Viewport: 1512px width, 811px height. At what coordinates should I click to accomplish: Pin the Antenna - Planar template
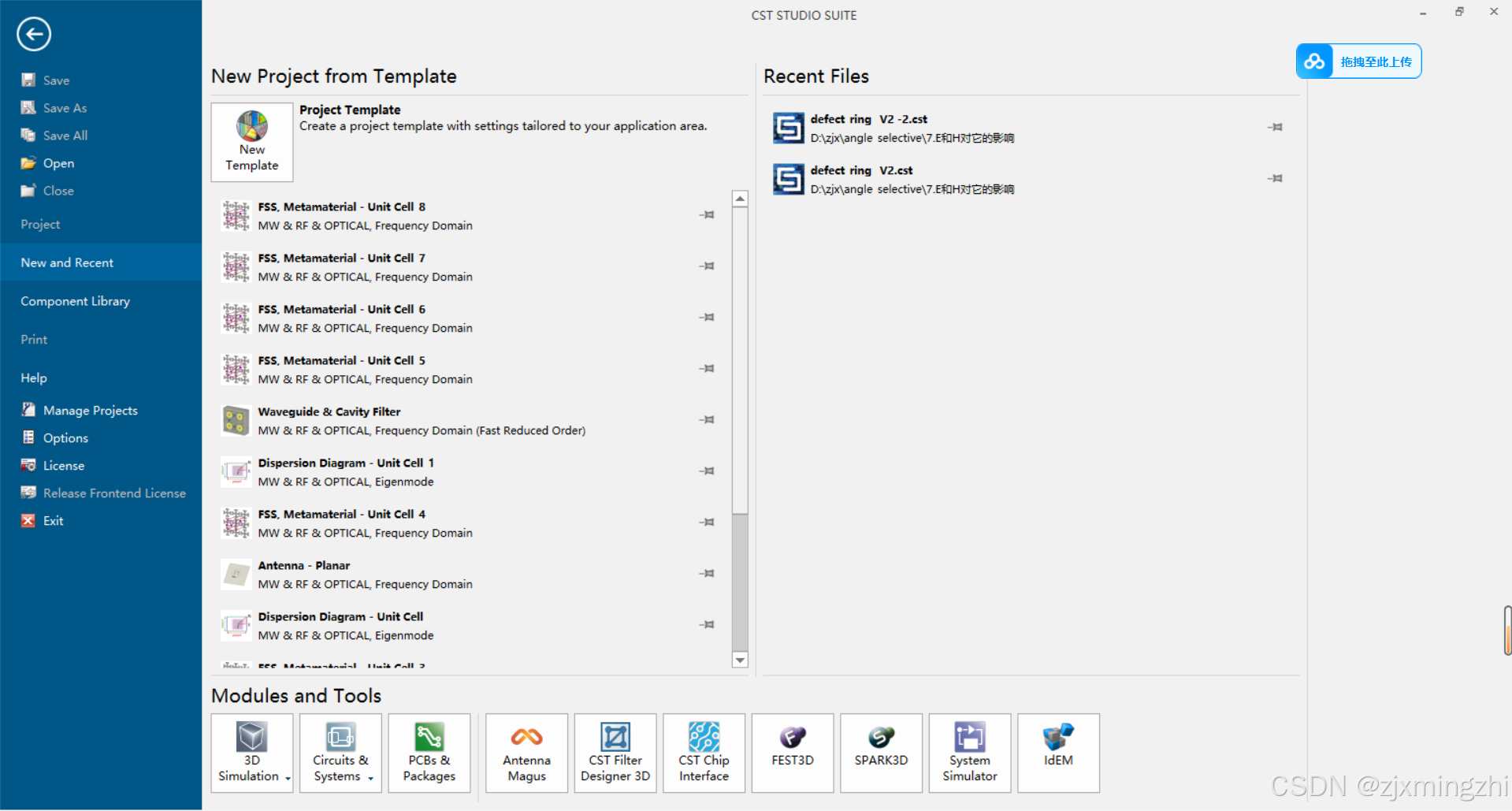(707, 573)
